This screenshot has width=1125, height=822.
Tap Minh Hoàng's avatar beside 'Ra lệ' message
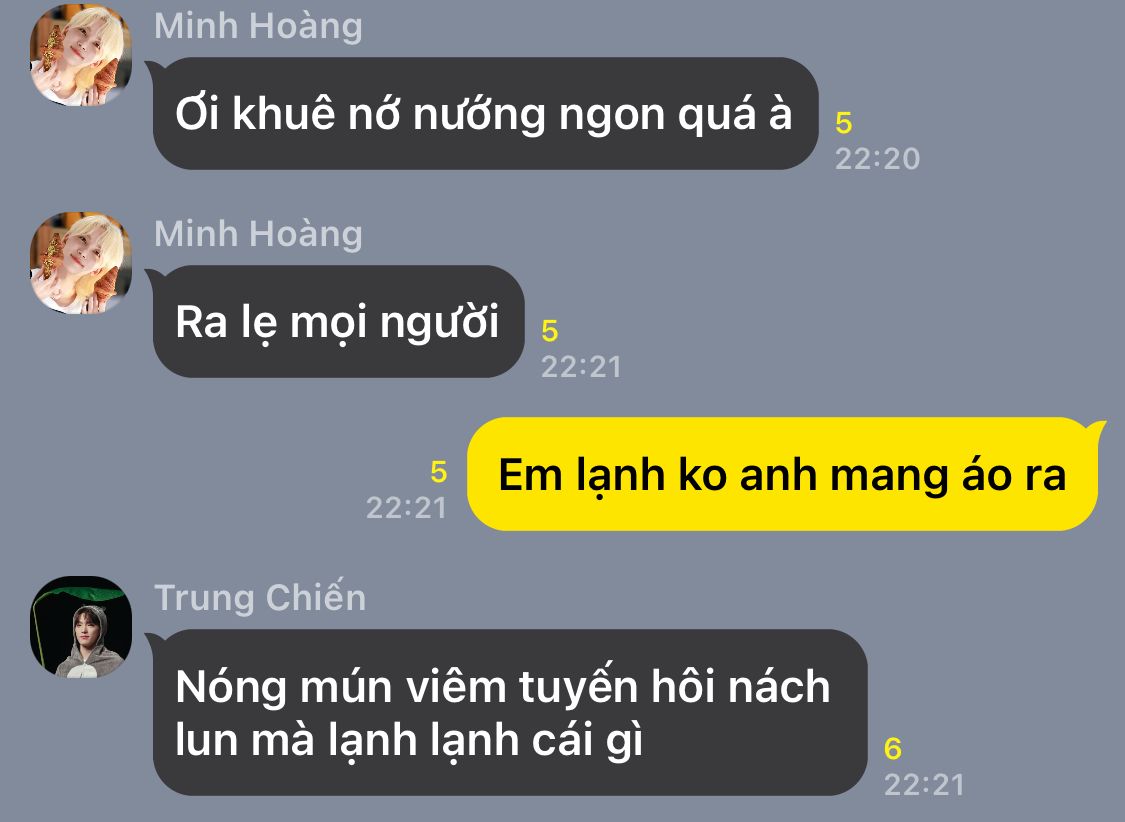coord(81,263)
